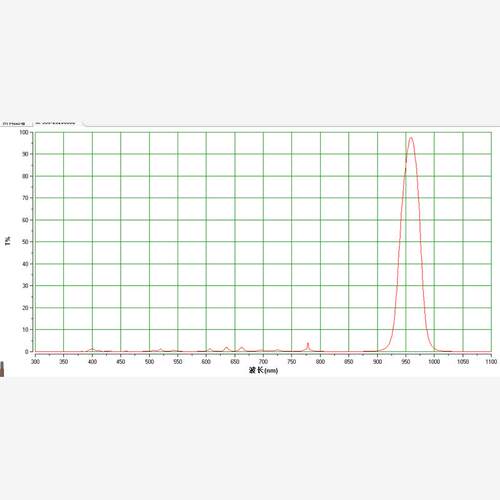Click the 700 label on the x-axis
The width and height of the screenshot is (500, 500).
click(x=263, y=361)
